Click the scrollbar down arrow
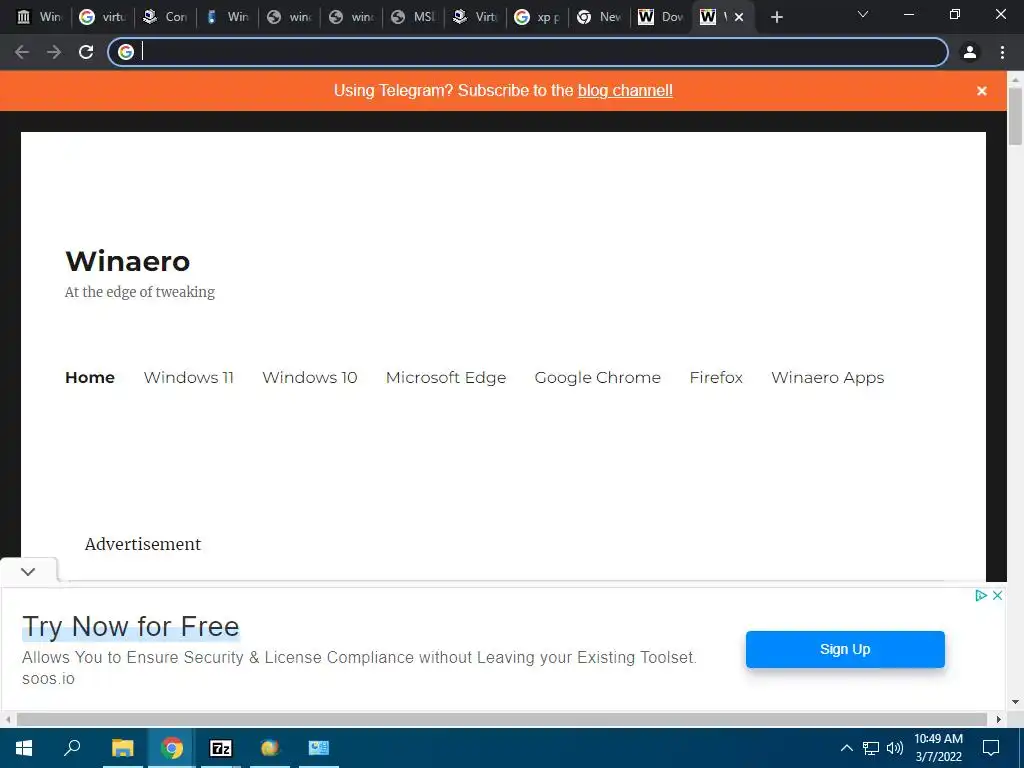This screenshot has height=768, width=1024. [1015, 702]
